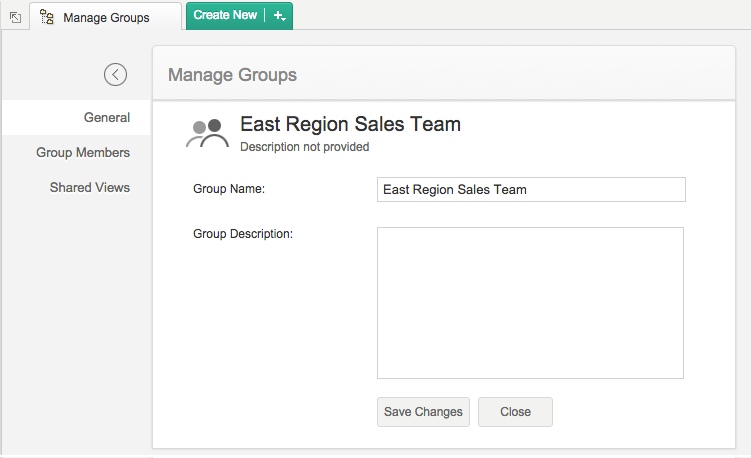This screenshot has height=458, width=751.
Task: Select General in the sidebar
Action: (x=107, y=117)
